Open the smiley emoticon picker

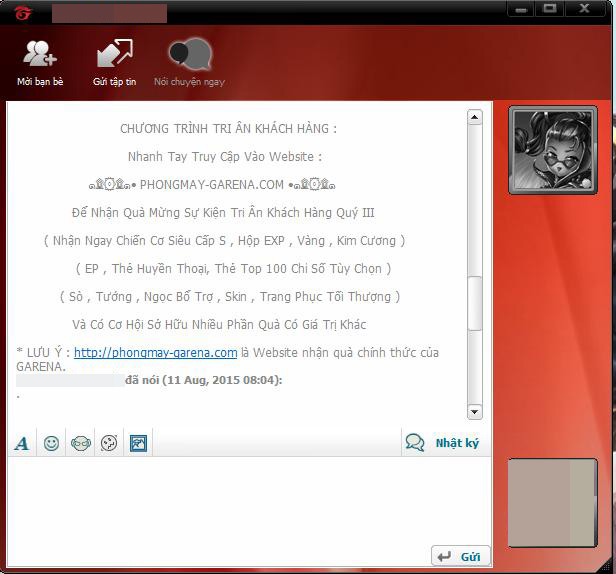point(51,444)
